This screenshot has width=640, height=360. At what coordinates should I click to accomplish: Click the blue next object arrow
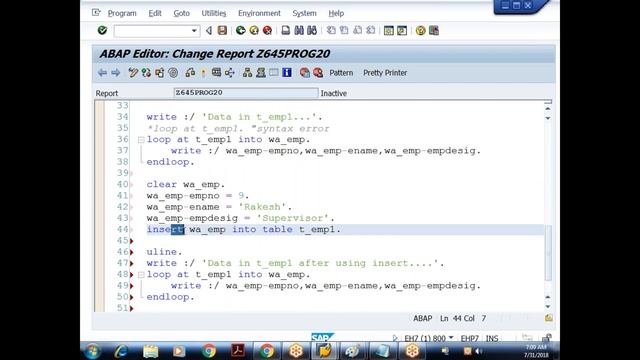click(116, 73)
